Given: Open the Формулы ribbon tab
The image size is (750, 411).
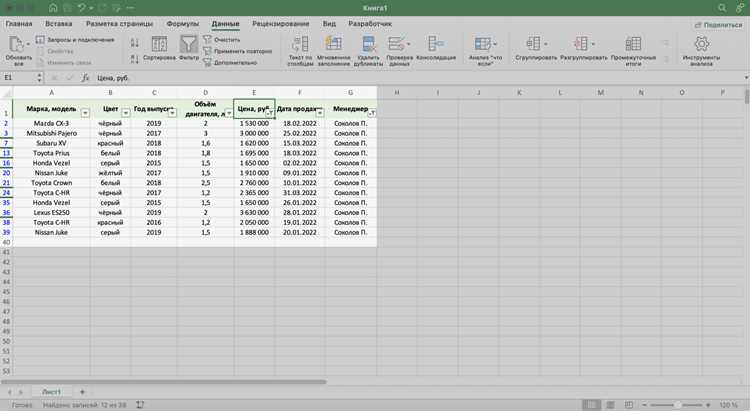Looking at the screenshot, I should [183, 23].
